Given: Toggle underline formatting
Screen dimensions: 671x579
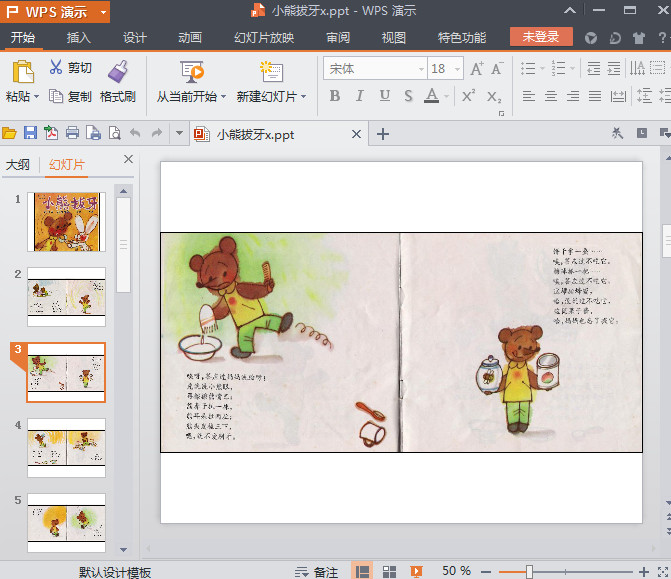Looking at the screenshot, I should pos(384,96).
